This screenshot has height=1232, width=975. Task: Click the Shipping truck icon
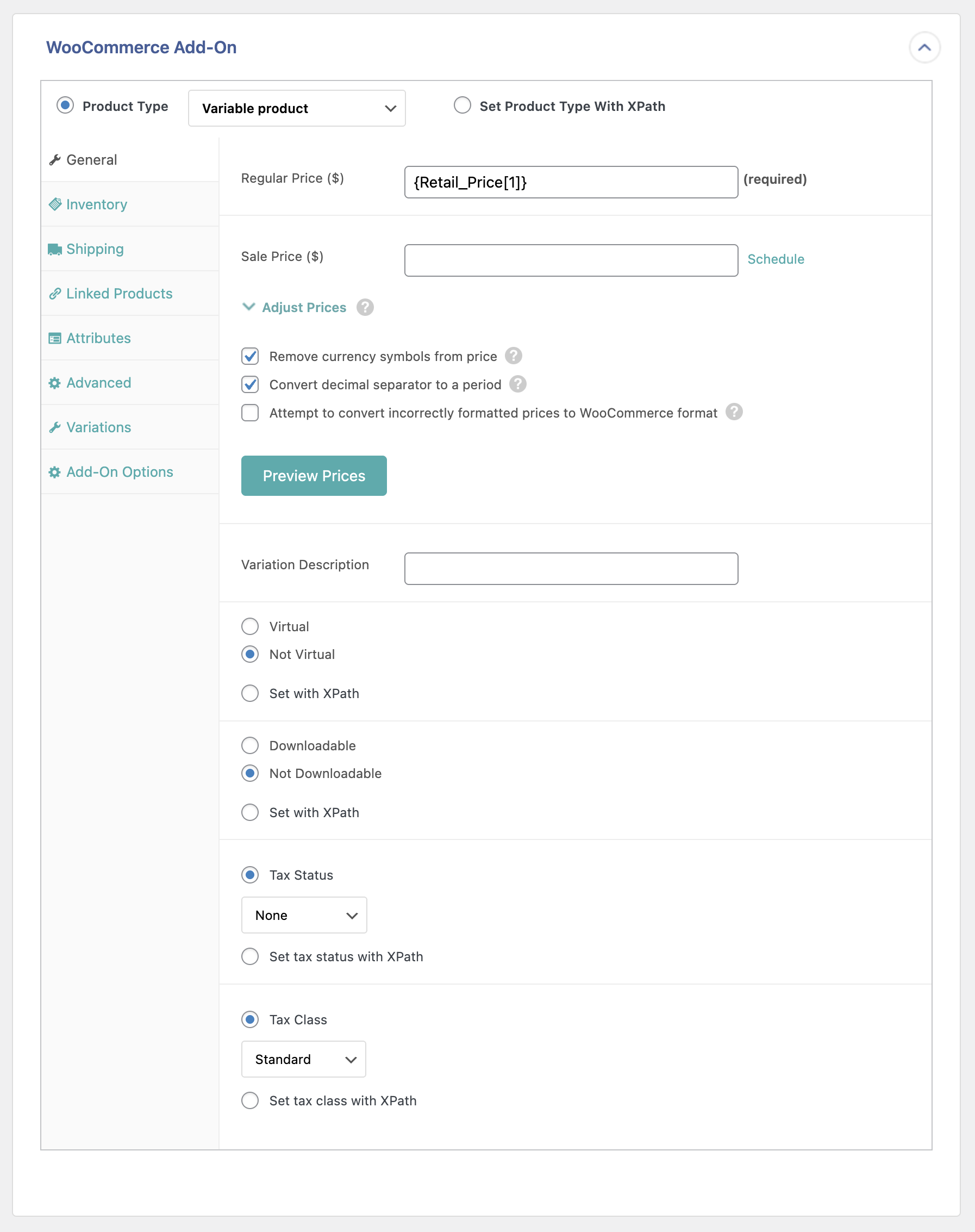coord(55,249)
